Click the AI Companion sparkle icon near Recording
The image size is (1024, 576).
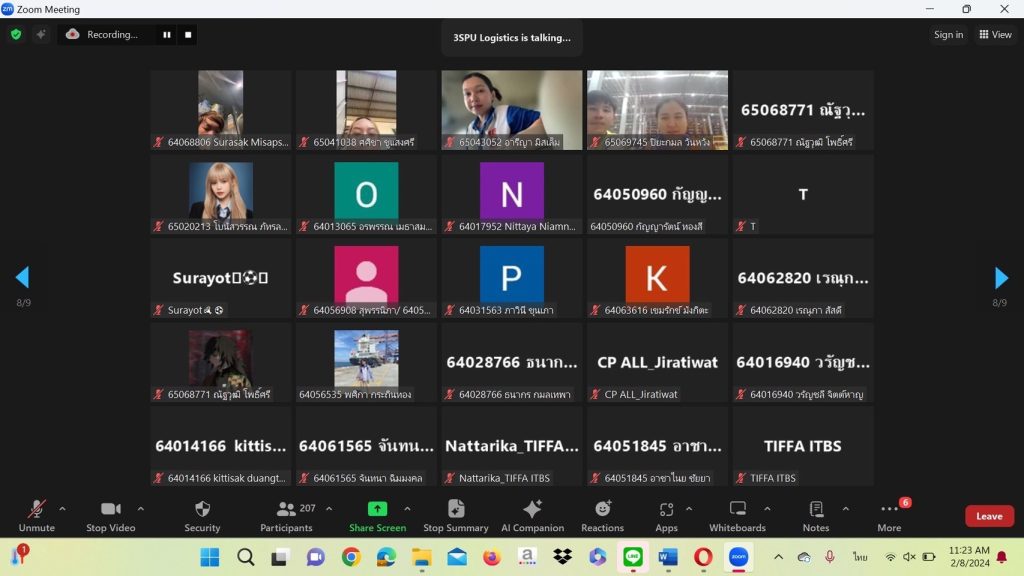click(40, 35)
